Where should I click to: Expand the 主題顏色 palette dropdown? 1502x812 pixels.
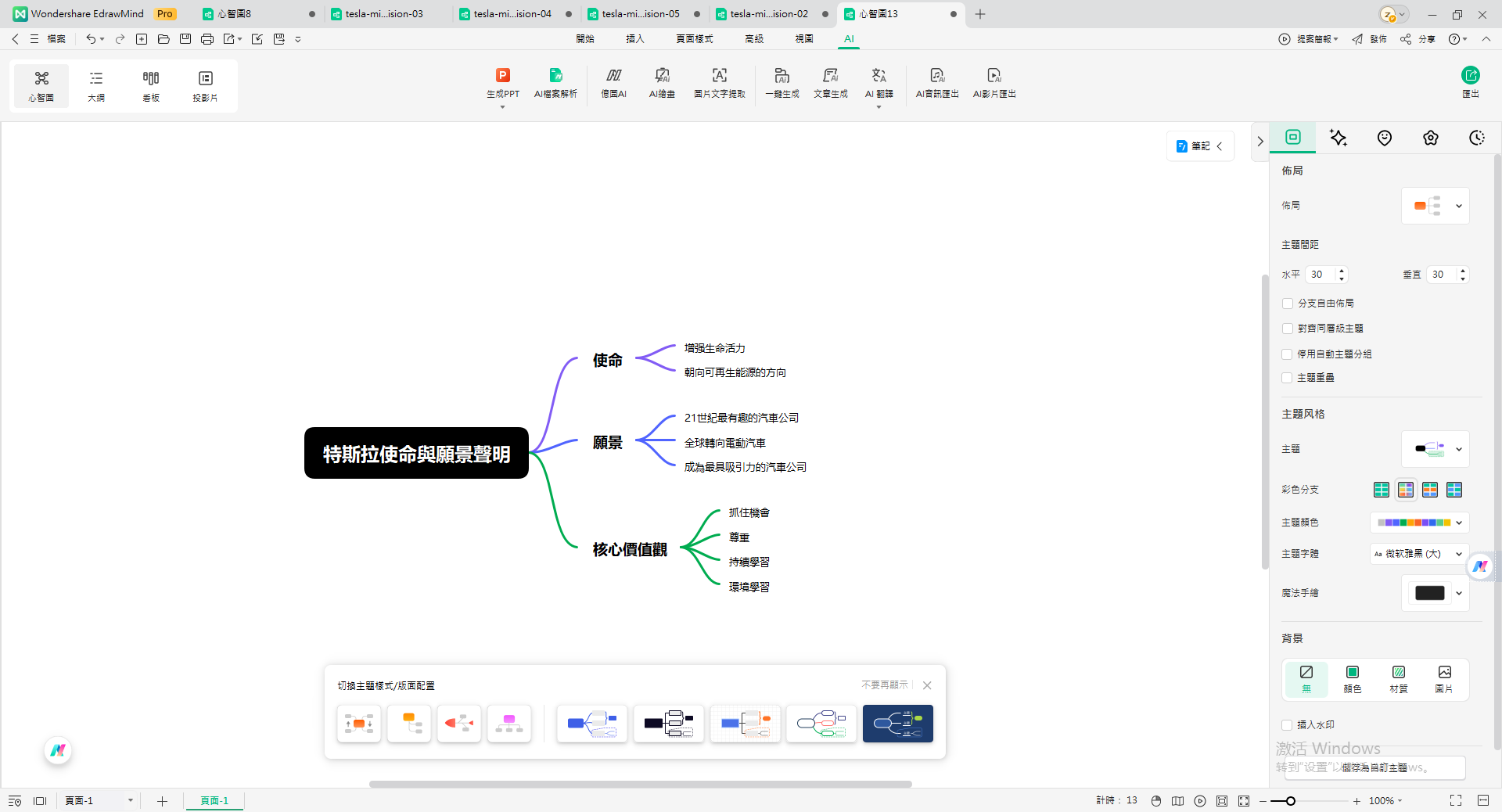1419,523
